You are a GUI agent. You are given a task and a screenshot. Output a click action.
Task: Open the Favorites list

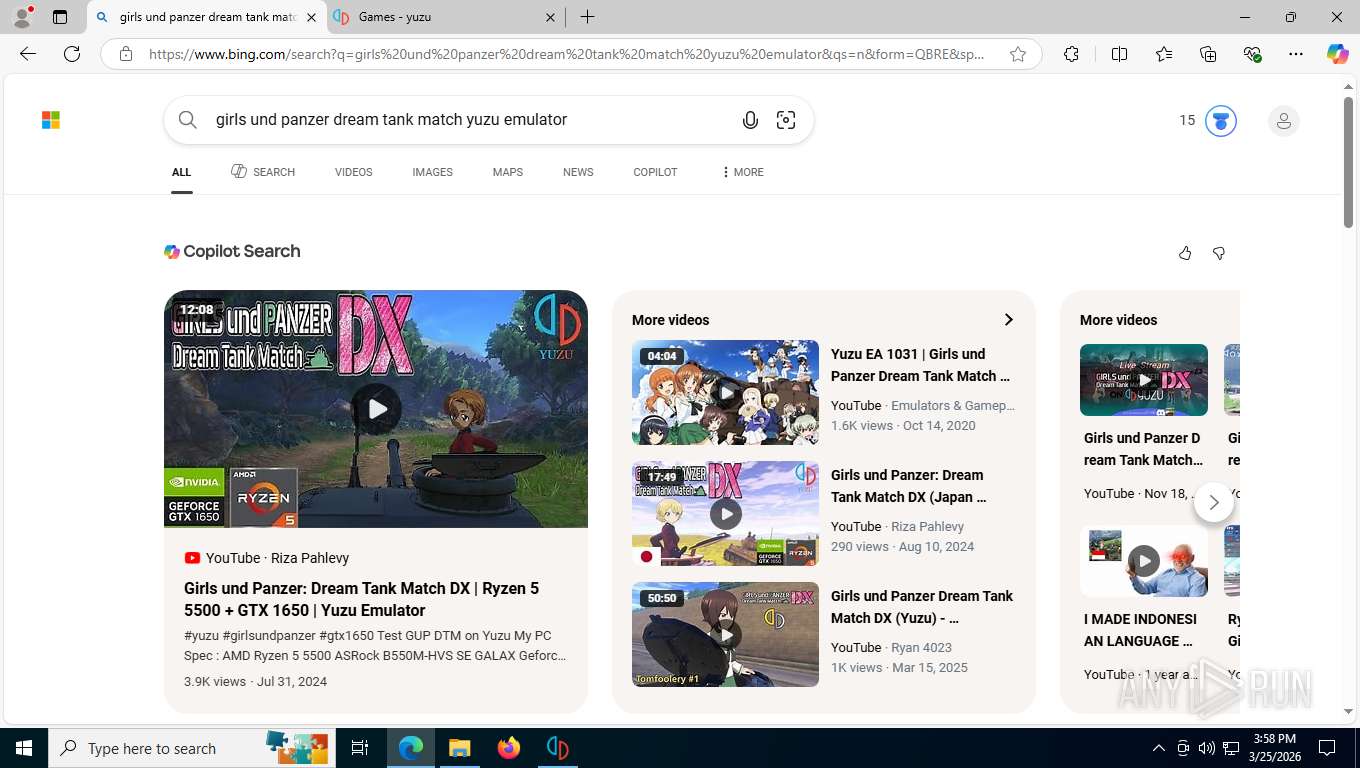[1164, 54]
